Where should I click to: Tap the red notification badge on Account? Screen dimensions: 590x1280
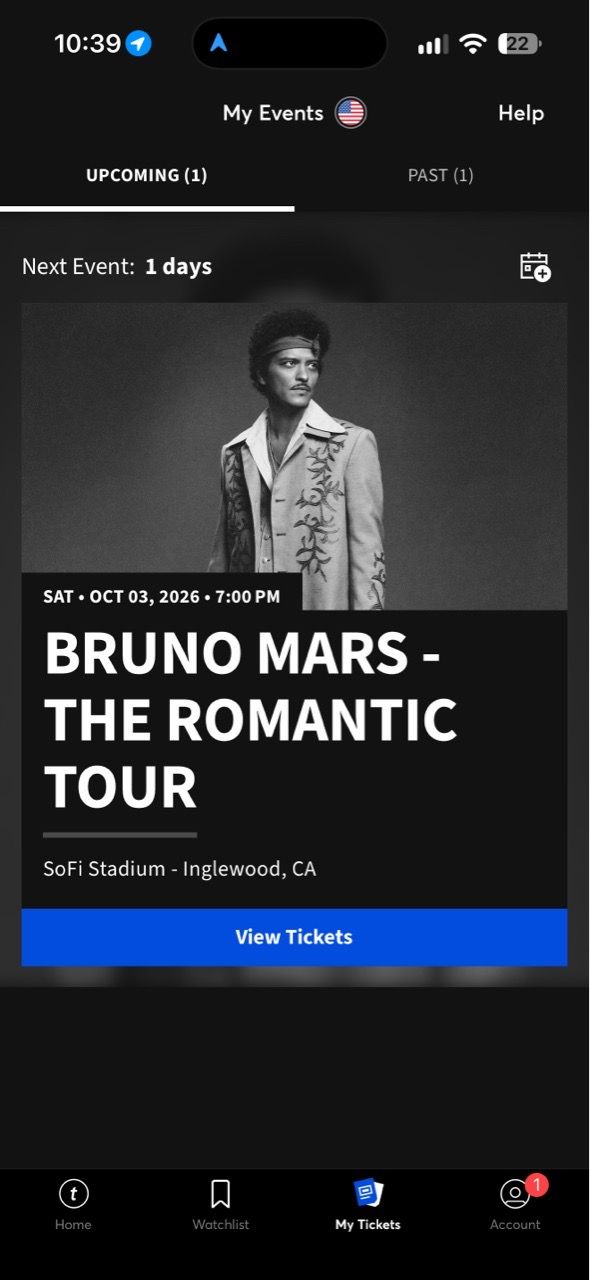click(537, 1185)
